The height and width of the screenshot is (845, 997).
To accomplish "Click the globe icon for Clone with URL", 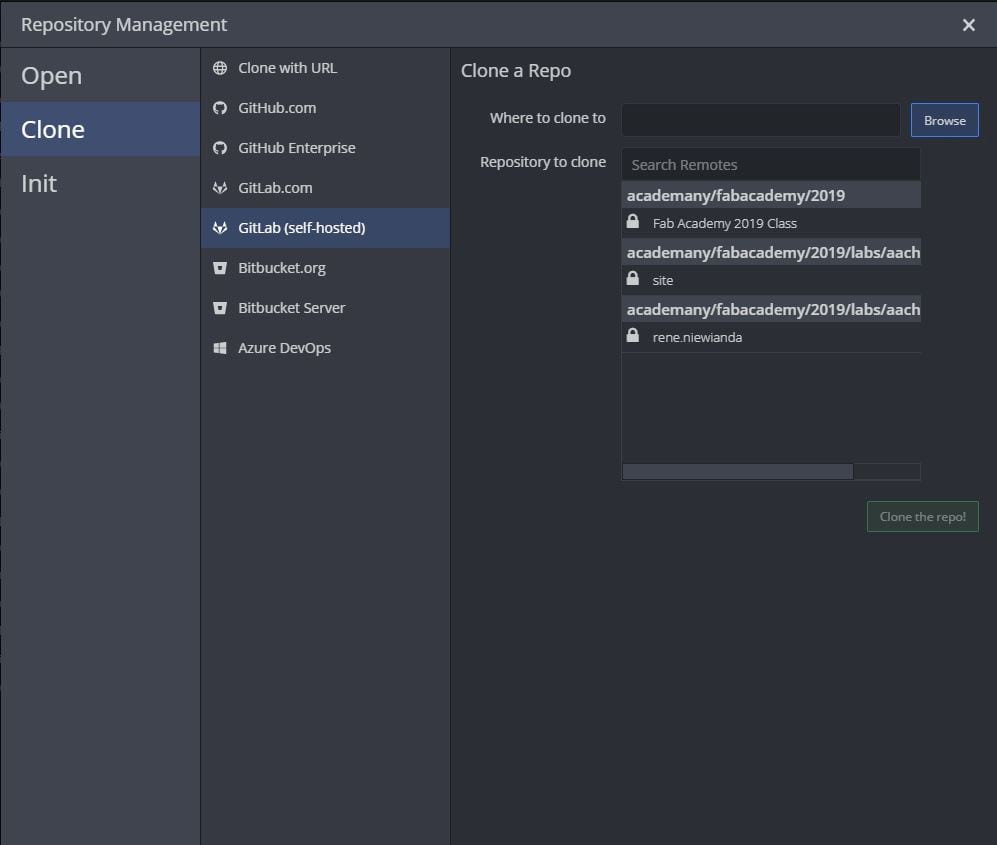I will click(220, 68).
